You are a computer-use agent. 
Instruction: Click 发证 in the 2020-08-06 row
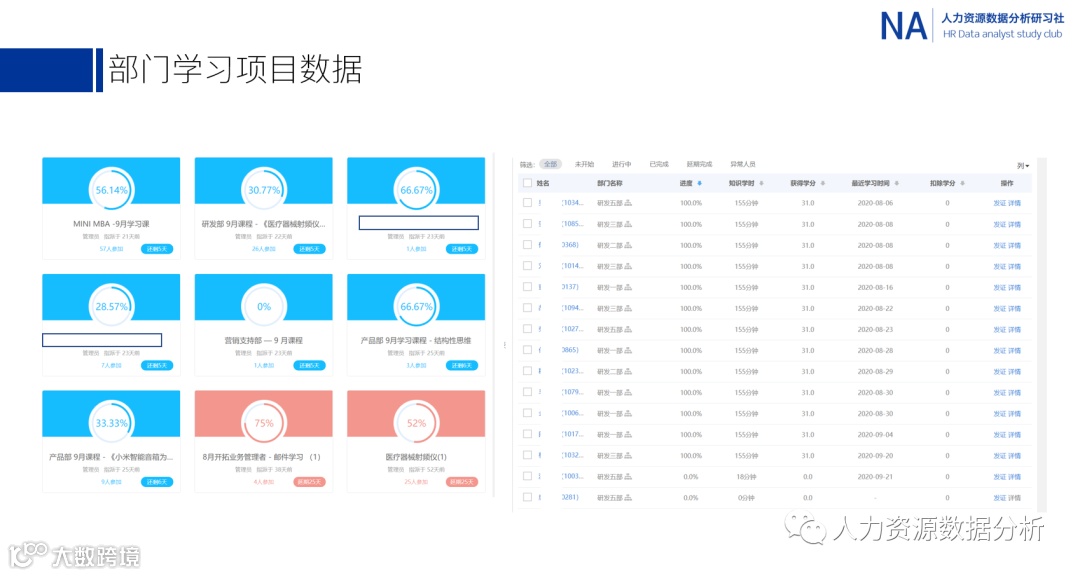pos(999,203)
